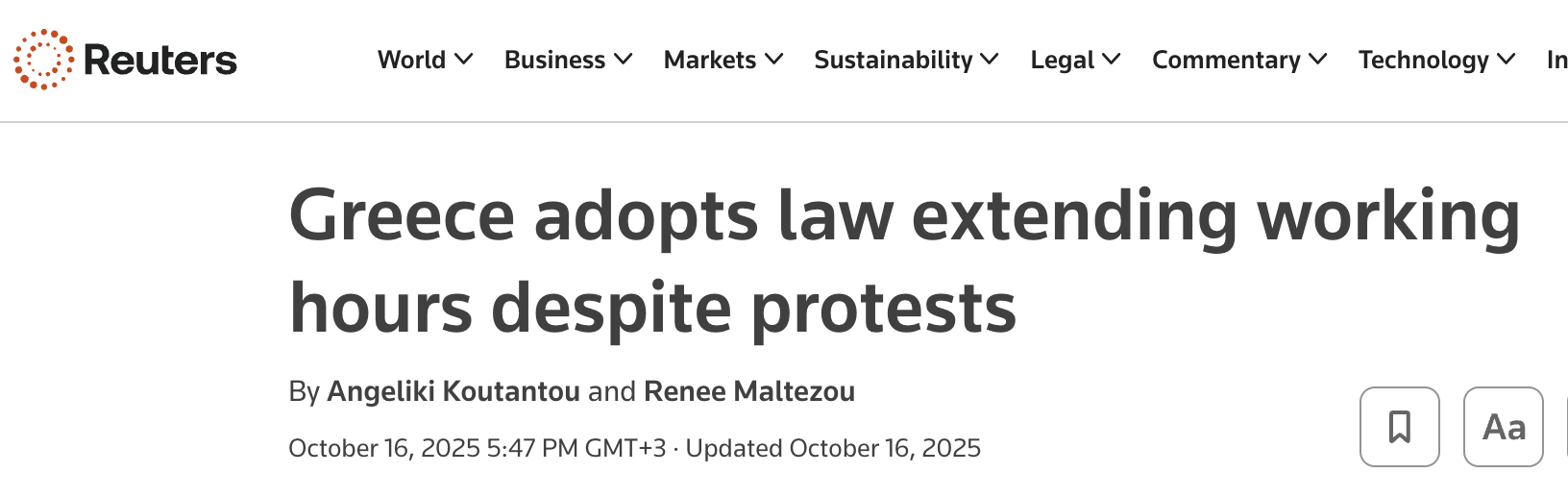Image resolution: width=1568 pixels, height=498 pixels.
Task: Bookmark this article
Action: [1399, 427]
